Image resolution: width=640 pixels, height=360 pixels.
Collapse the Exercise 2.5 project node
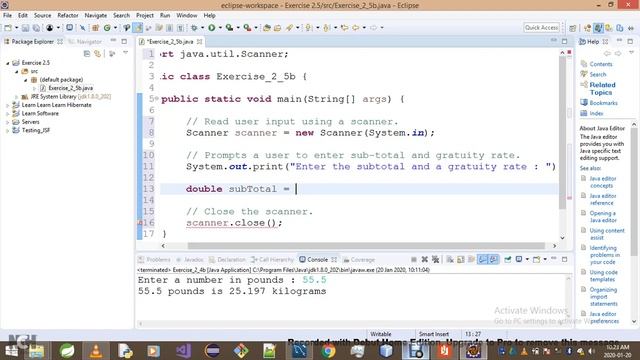click(x=7, y=63)
